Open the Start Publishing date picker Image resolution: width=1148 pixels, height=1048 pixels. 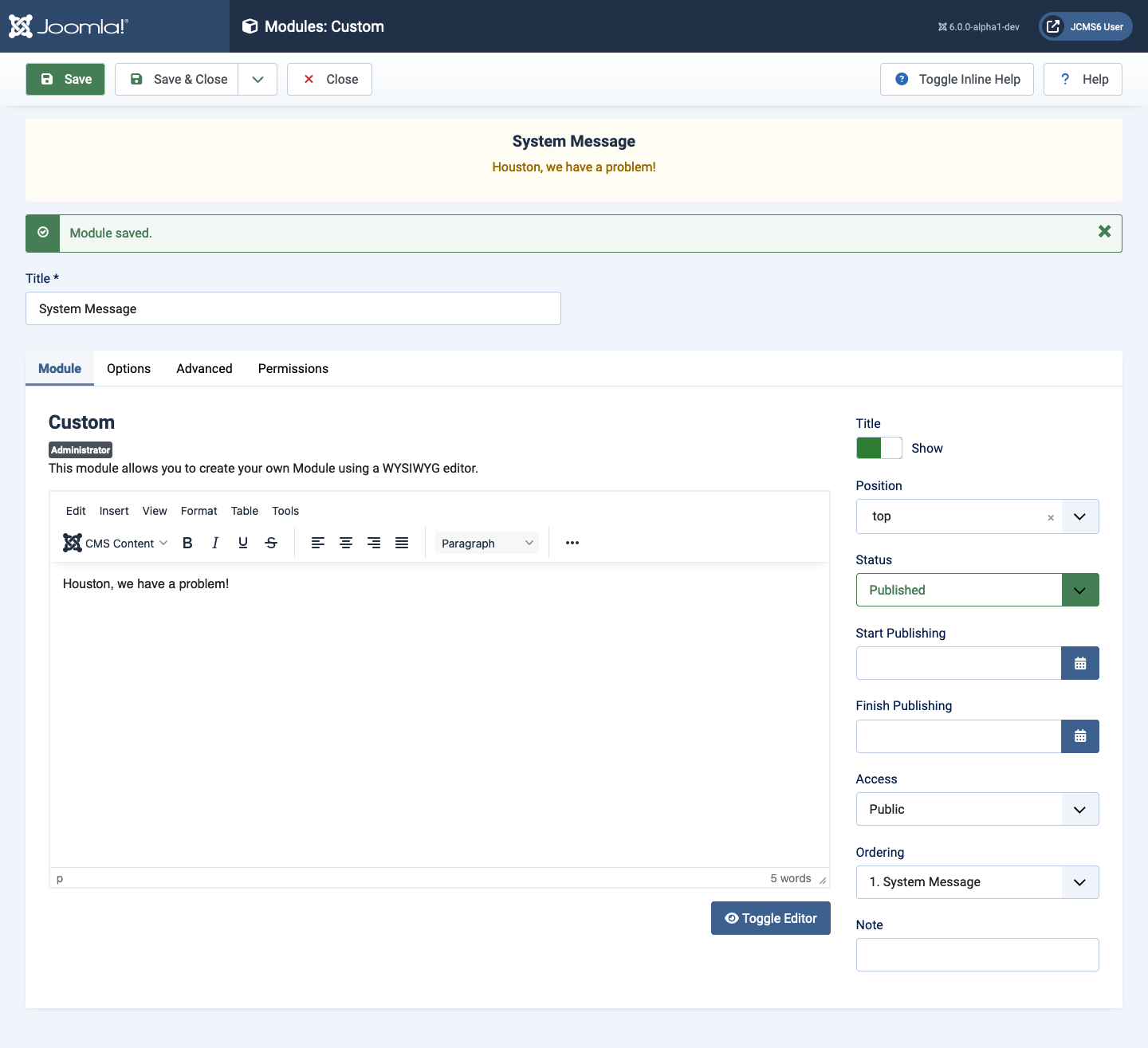click(x=1080, y=662)
